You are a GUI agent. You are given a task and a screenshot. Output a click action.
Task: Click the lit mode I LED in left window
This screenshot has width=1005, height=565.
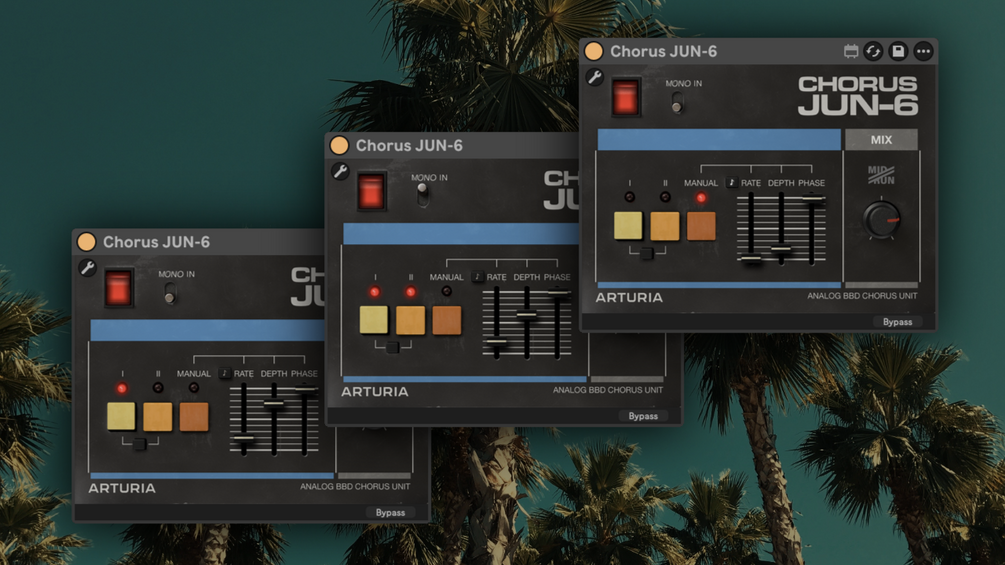[x=122, y=388]
